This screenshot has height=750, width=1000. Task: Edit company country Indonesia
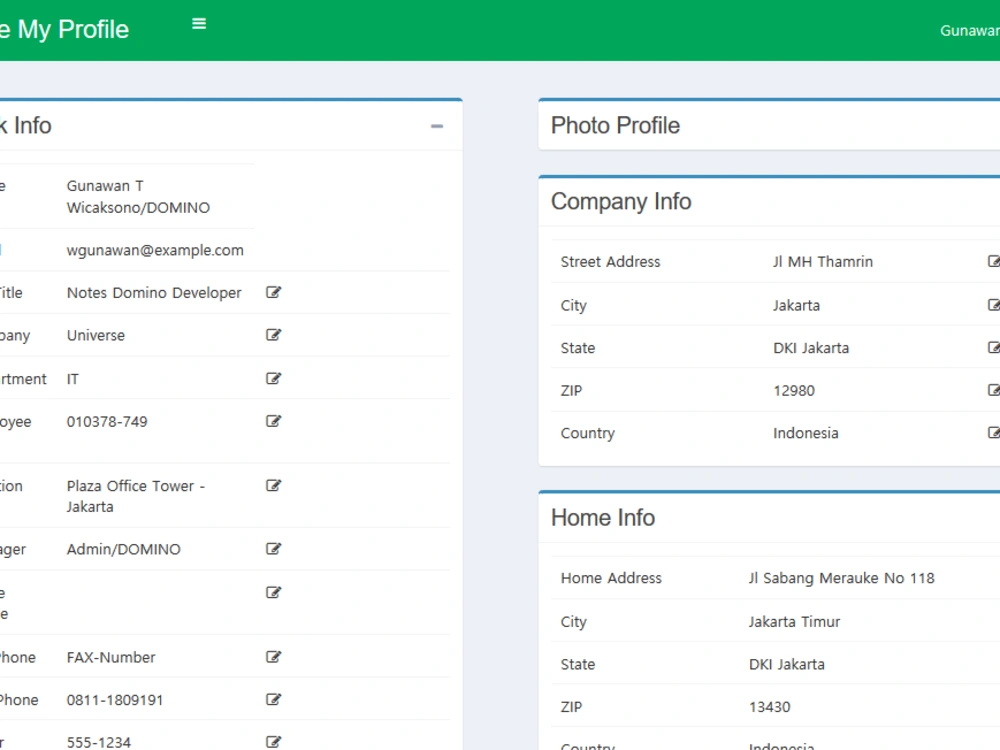(x=994, y=433)
